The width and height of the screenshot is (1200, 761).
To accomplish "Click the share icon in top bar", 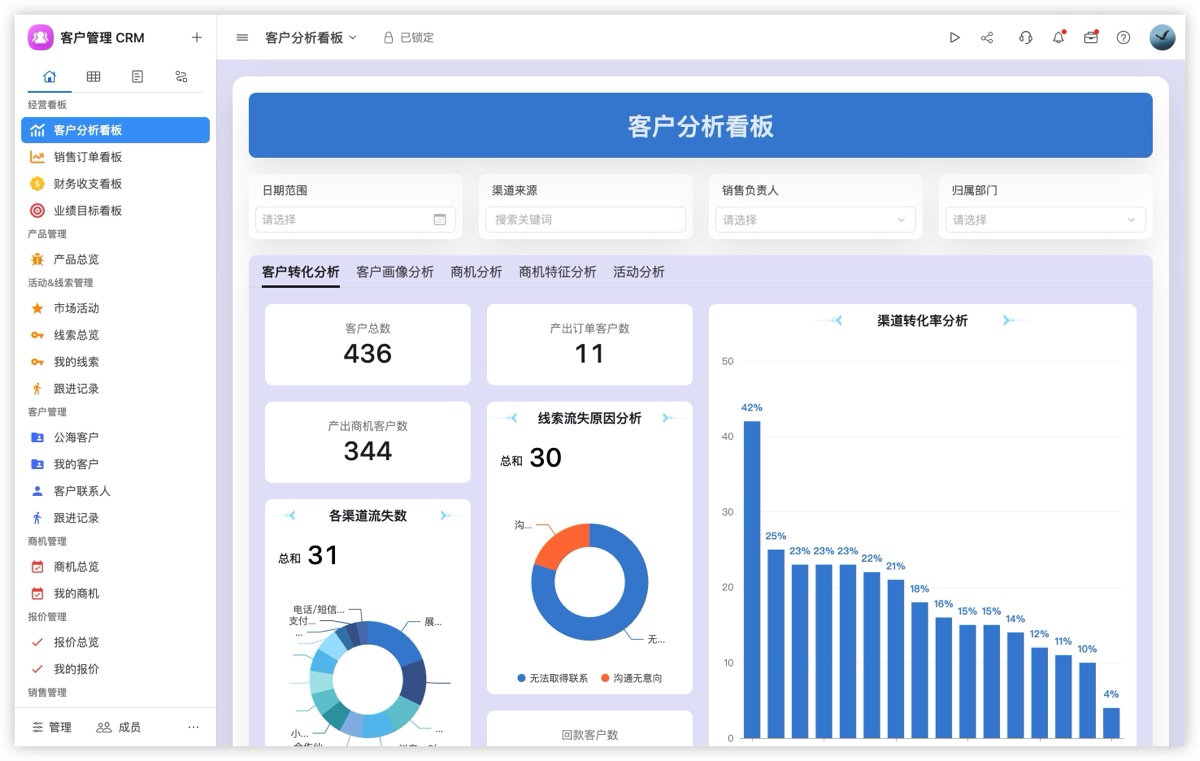I will (987, 37).
